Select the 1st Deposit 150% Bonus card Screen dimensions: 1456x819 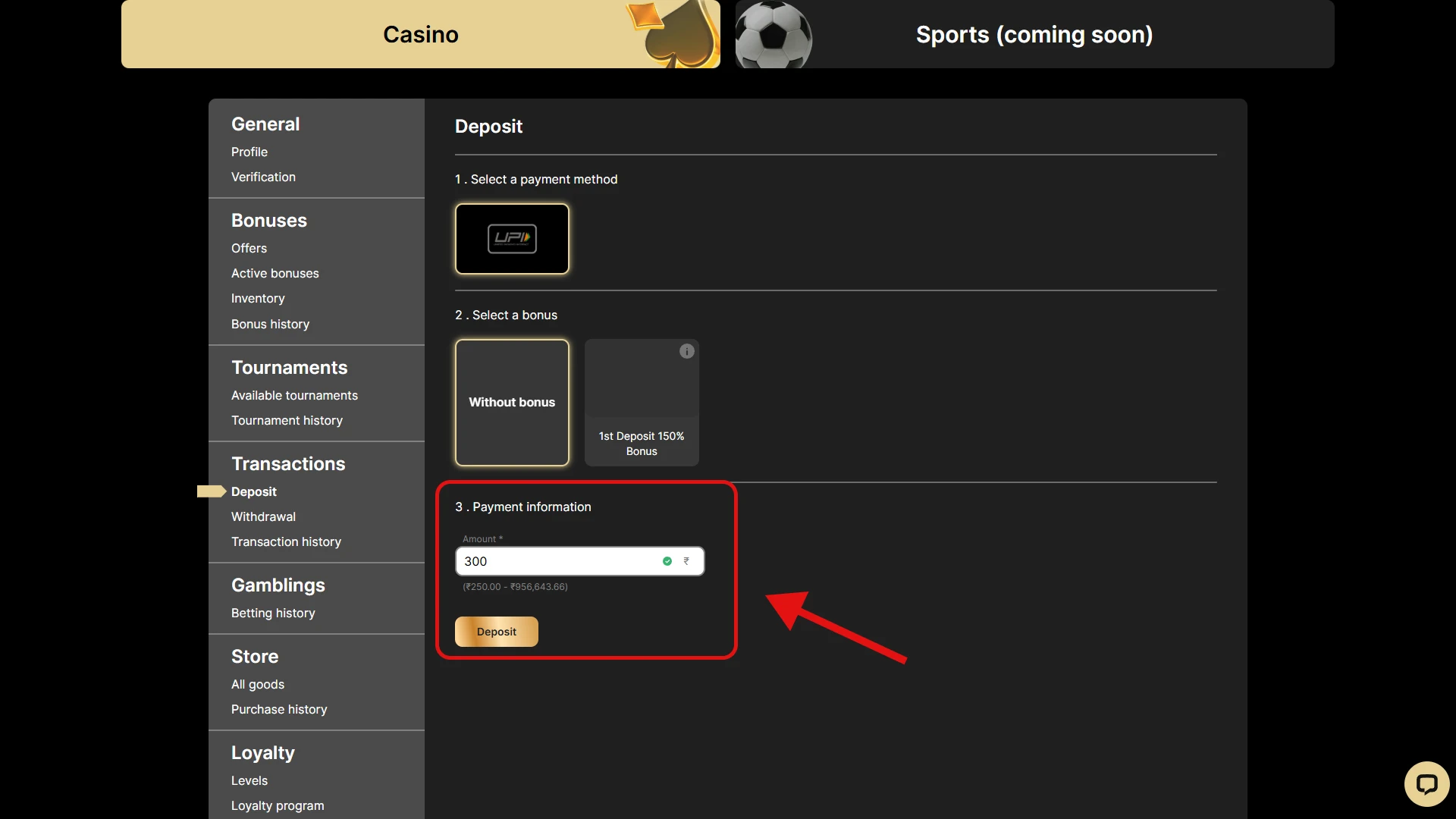[642, 402]
